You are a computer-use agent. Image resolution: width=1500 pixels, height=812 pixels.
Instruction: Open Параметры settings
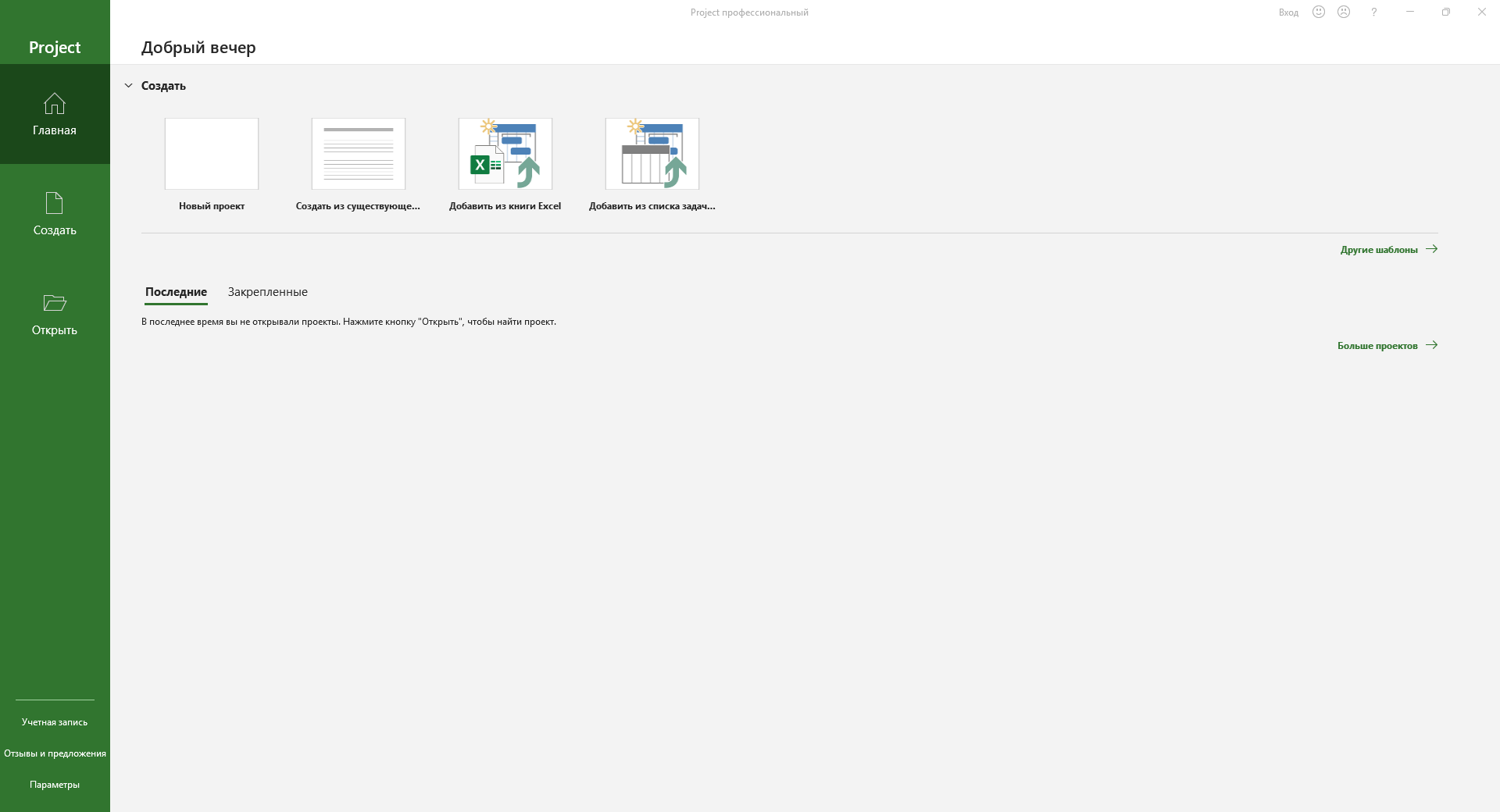coord(55,785)
